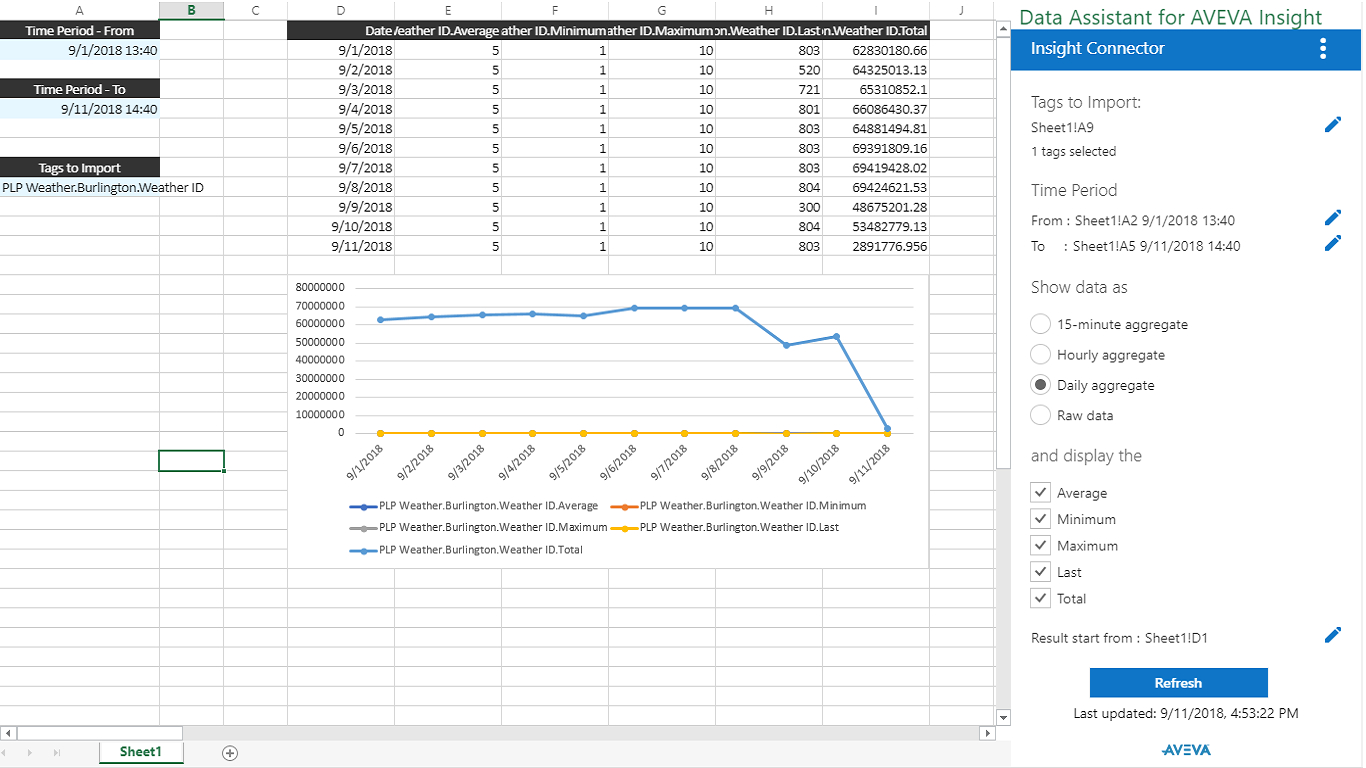Click the vertical scrollbar up arrow
This screenshot has width=1366, height=768.
(x=1004, y=29)
